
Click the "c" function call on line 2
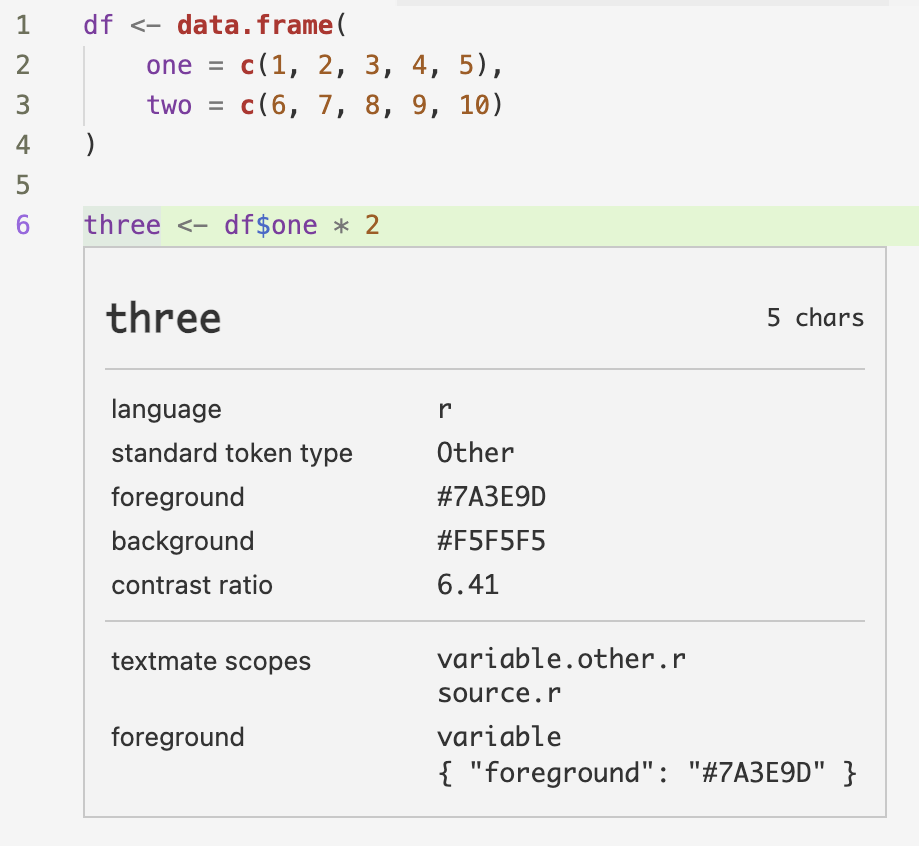(x=247, y=65)
